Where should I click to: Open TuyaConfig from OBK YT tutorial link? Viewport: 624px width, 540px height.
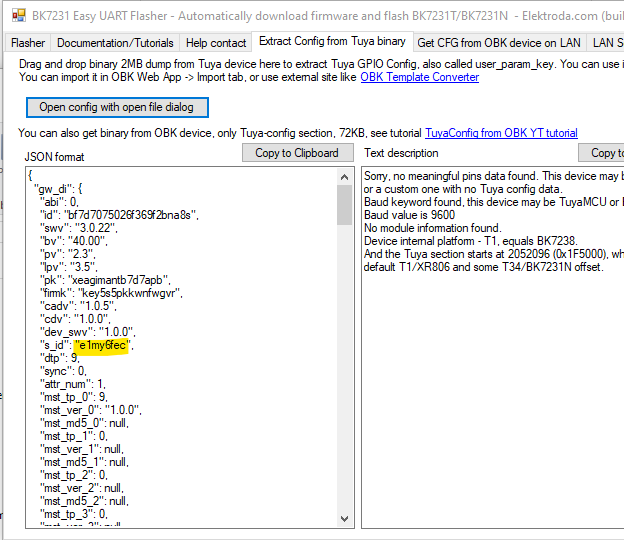click(x=501, y=133)
